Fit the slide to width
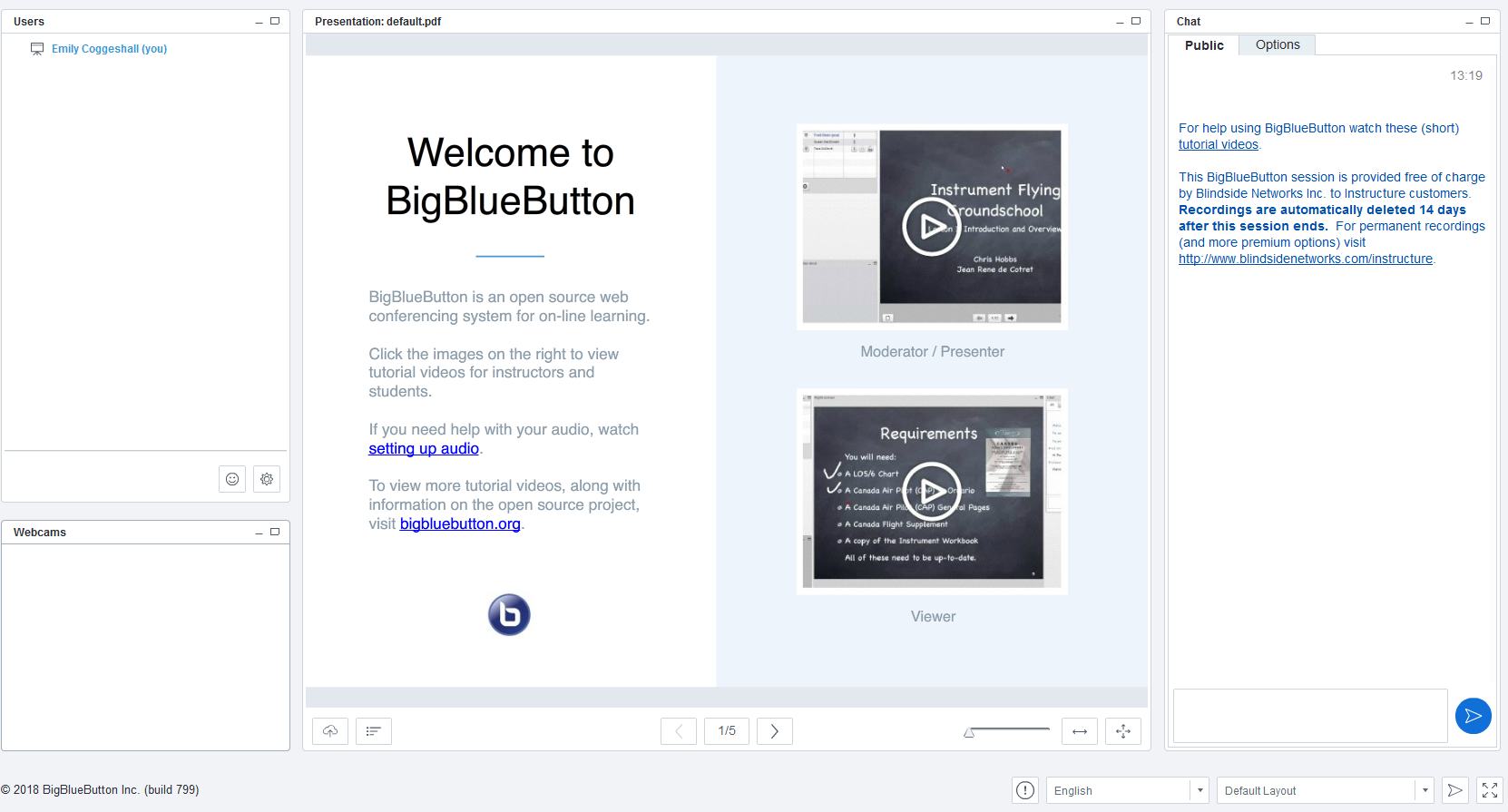Screen dimensions: 1508x812 (1080, 731)
